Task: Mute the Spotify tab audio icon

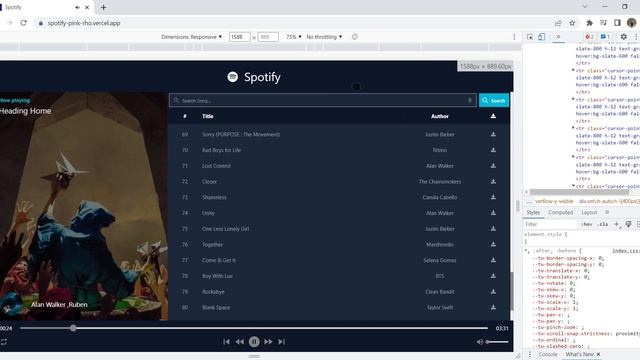Action: 78,7
